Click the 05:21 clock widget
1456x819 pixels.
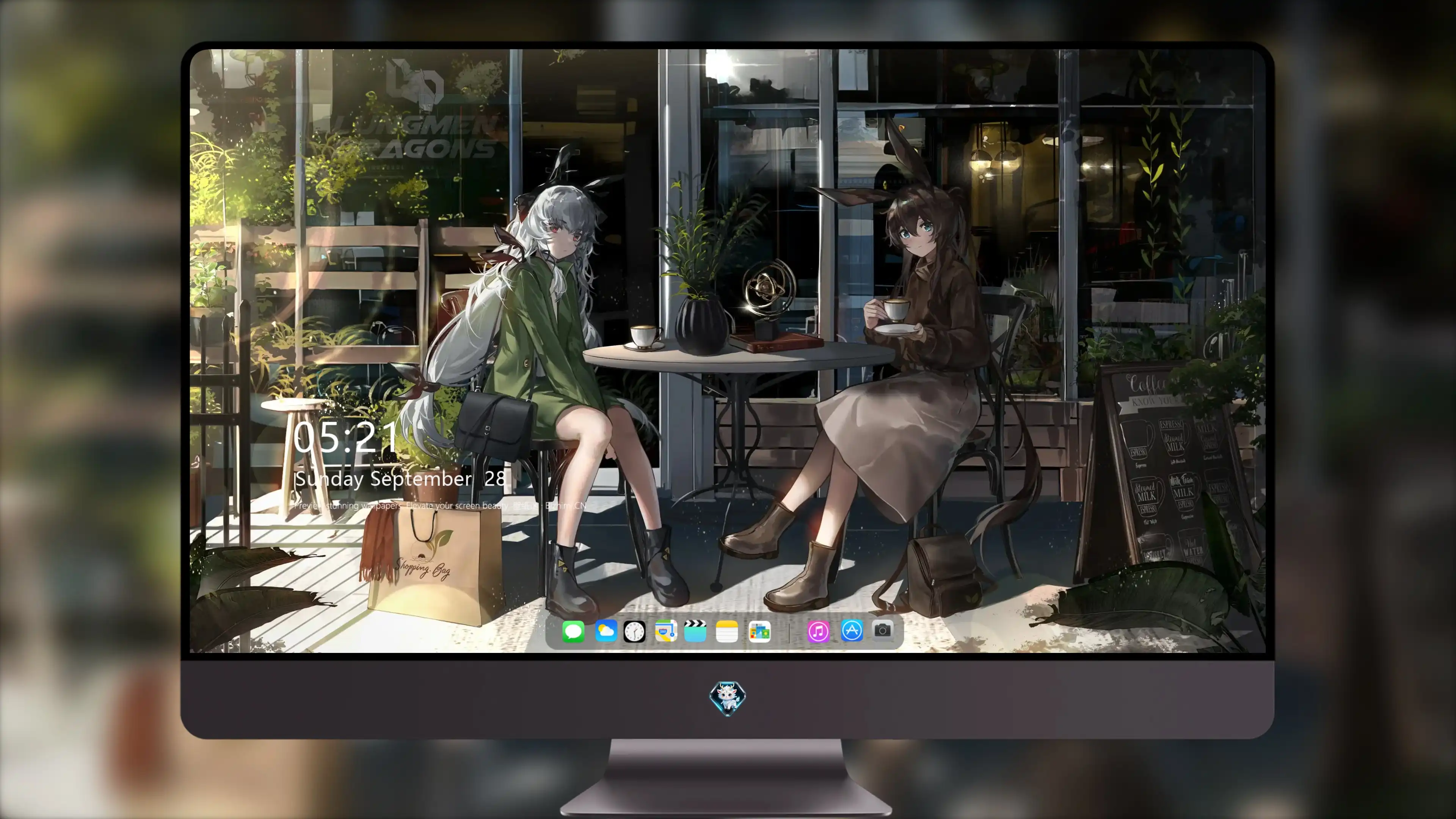click(346, 437)
